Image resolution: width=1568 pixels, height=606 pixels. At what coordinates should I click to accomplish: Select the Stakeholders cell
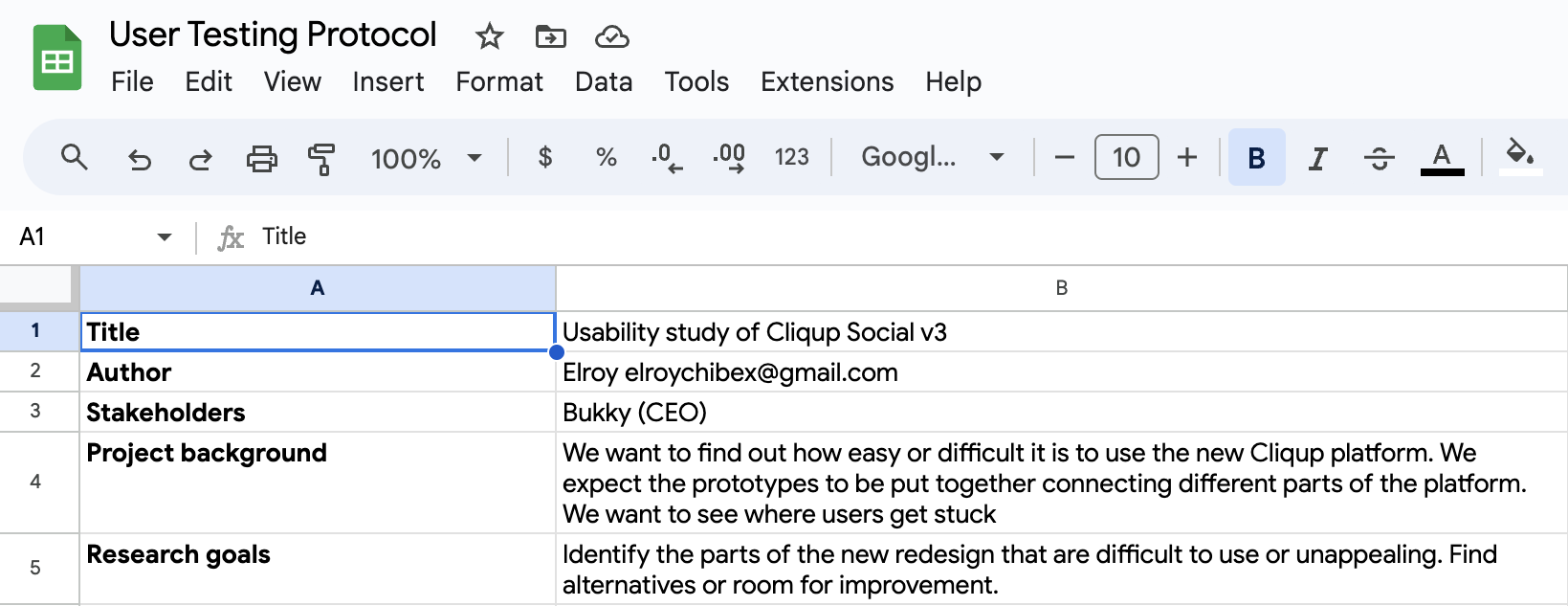click(x=318, y=412)
